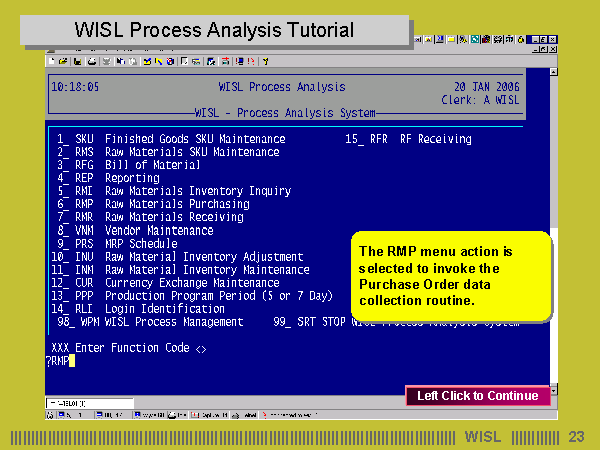Click the blue monitor icon with red mark
Screen dimensions: 600x450
click(x=240, y=61)
